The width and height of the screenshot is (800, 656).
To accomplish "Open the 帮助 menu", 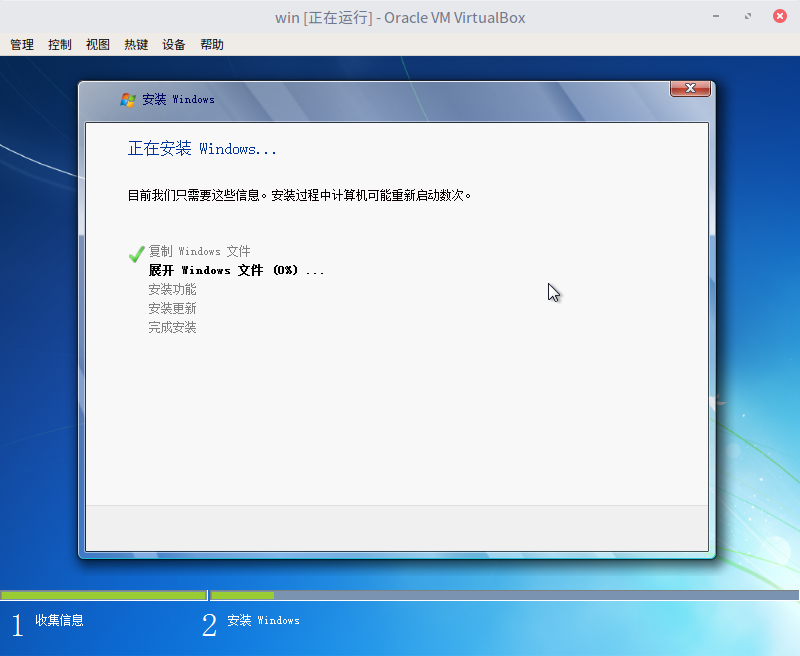I will click(212, 45).
